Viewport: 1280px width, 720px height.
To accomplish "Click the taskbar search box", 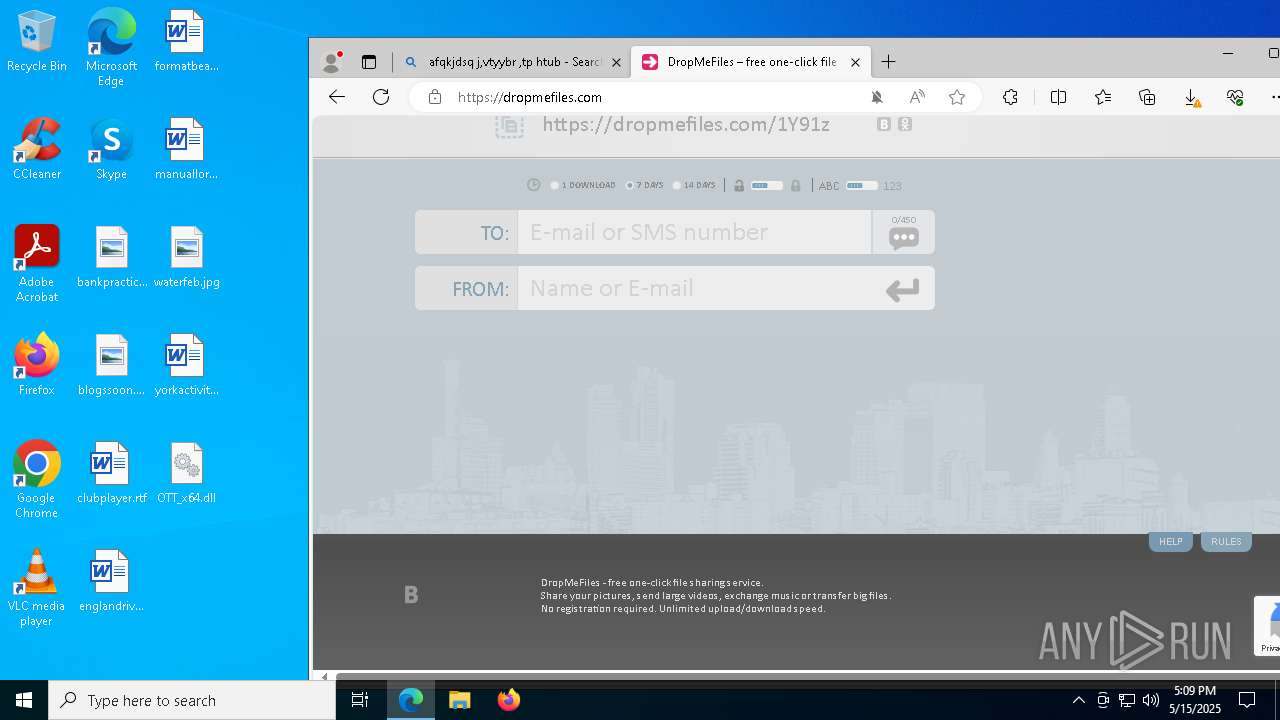I will (x=192, y=700).
